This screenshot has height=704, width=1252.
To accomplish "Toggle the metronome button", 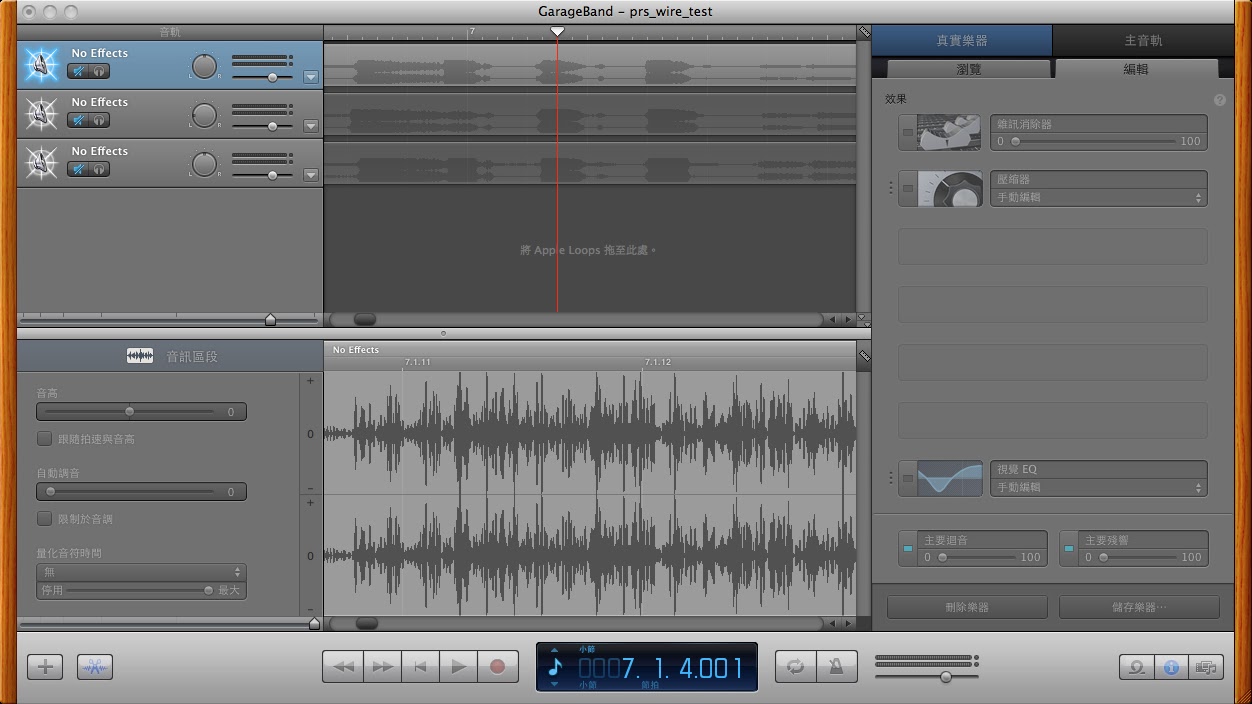I will 837,667.
